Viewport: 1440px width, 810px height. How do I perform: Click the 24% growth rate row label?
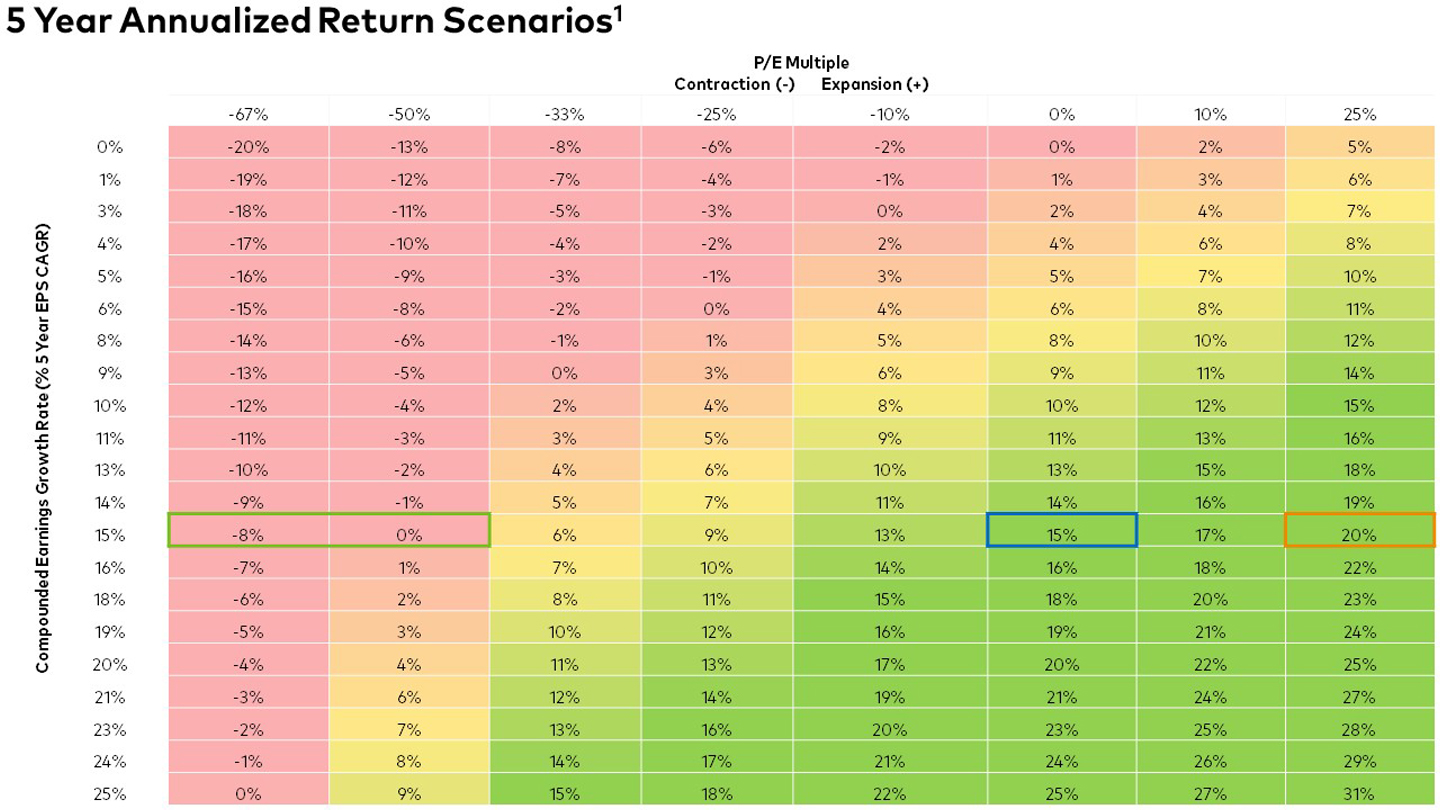tap(109, 762)
